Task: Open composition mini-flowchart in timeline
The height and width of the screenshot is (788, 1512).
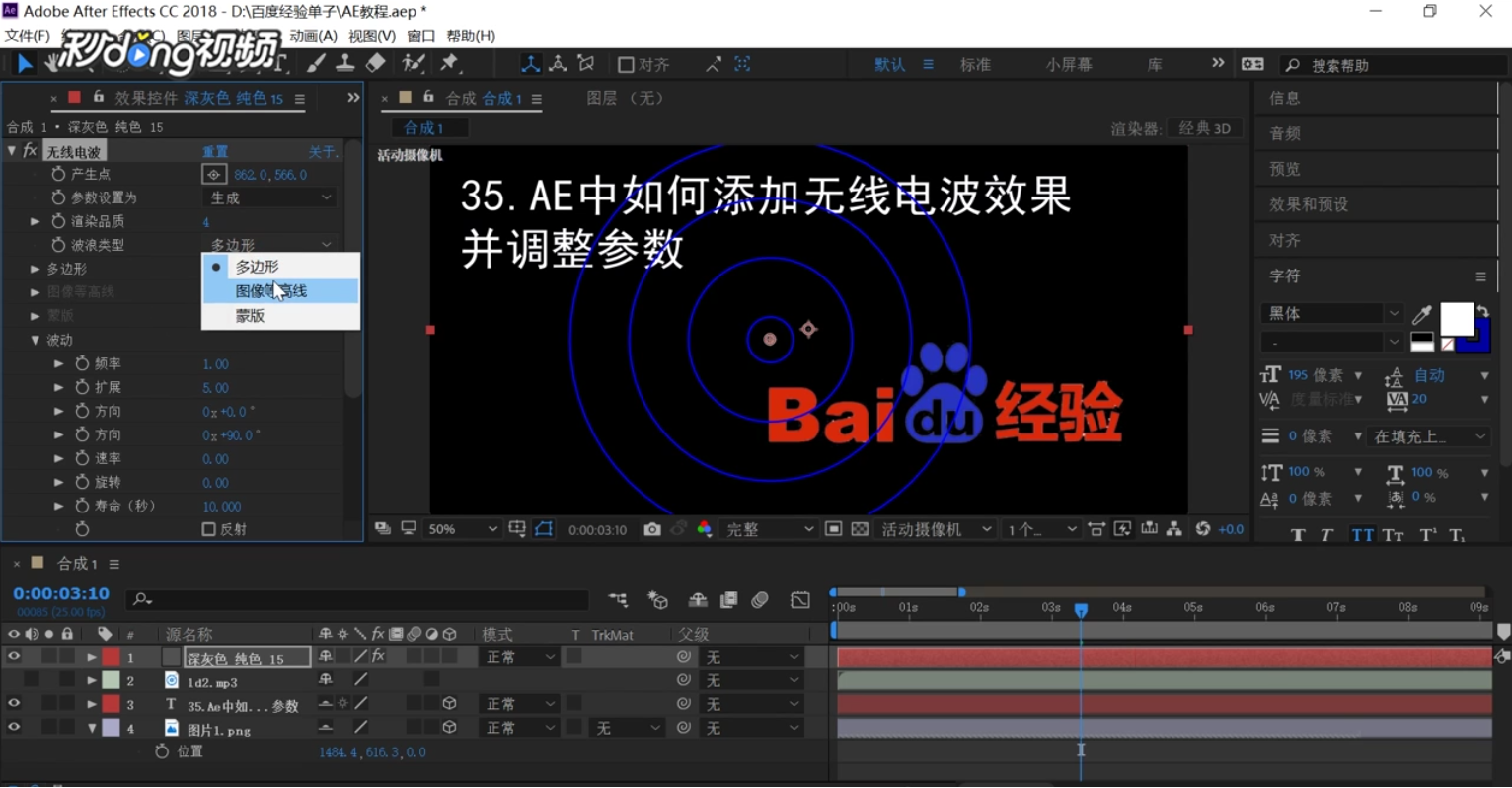Action: [x=618, y=599]
